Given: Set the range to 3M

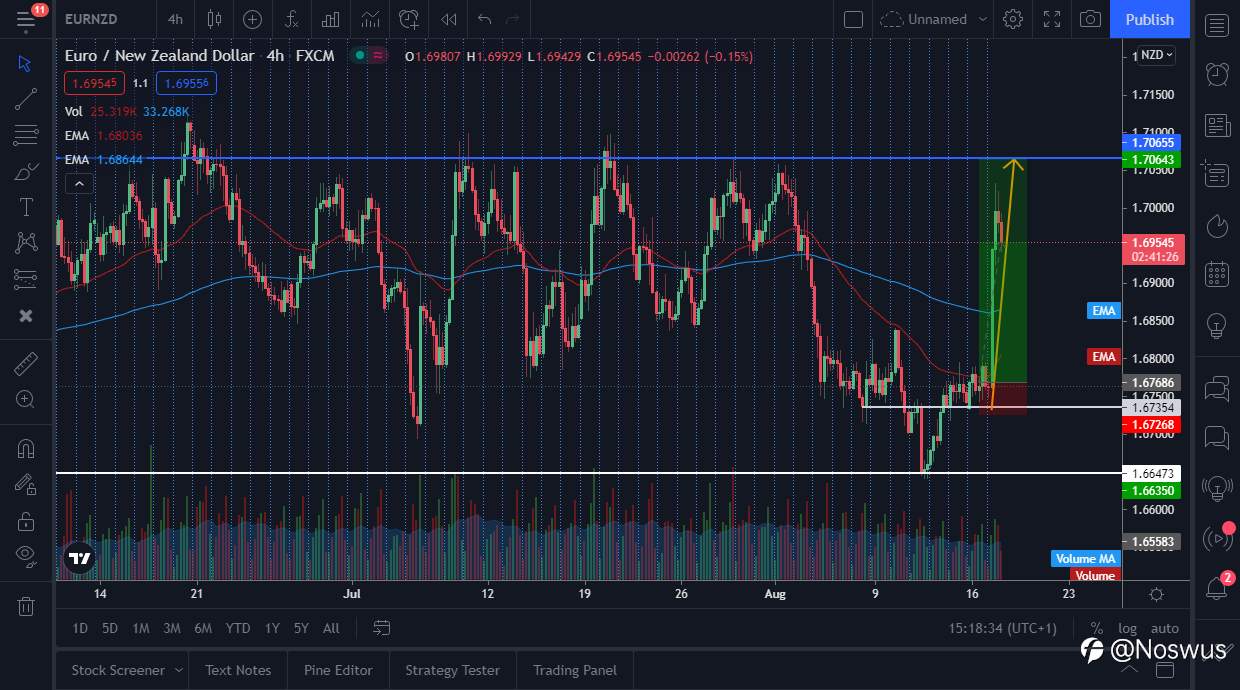Looking at the screenshot, I should click(x=172, y=628).
